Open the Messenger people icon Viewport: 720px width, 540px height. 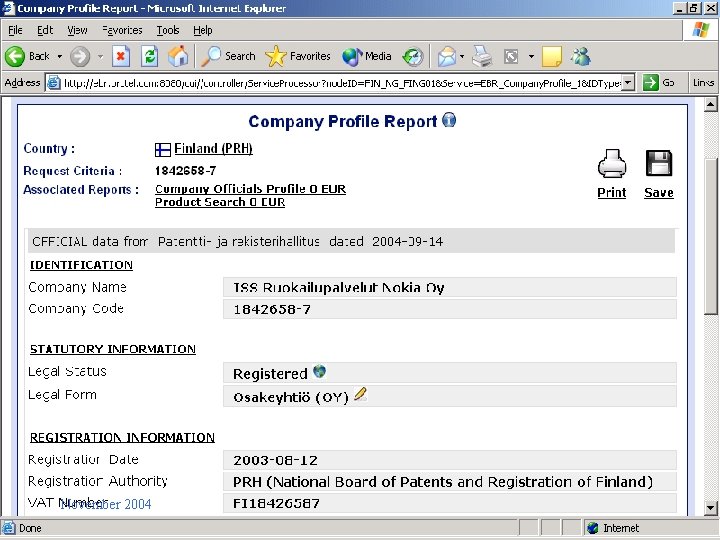pyautogui.click(x=580, y=56)
